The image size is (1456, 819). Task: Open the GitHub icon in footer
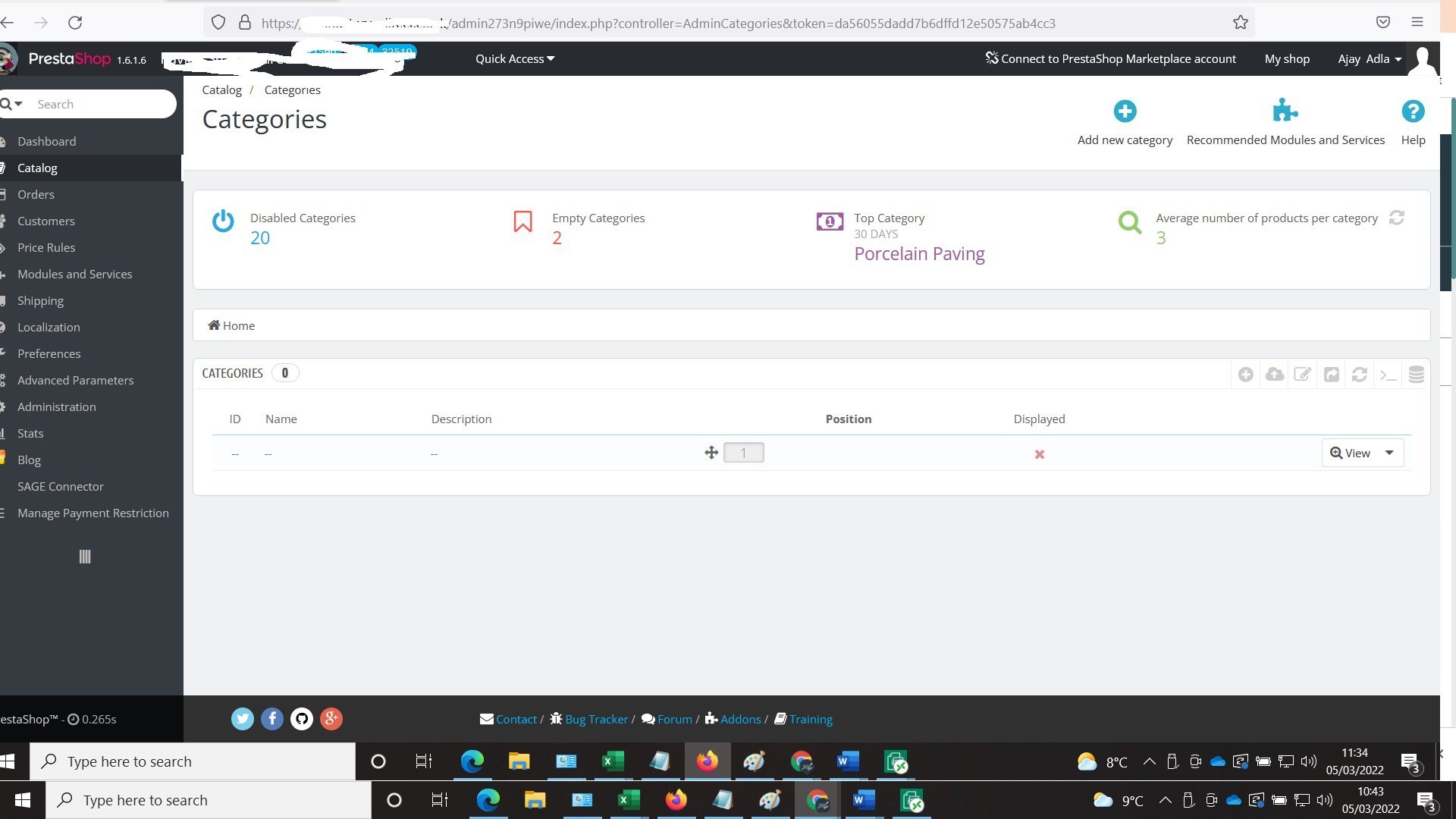tap(301, 719)
